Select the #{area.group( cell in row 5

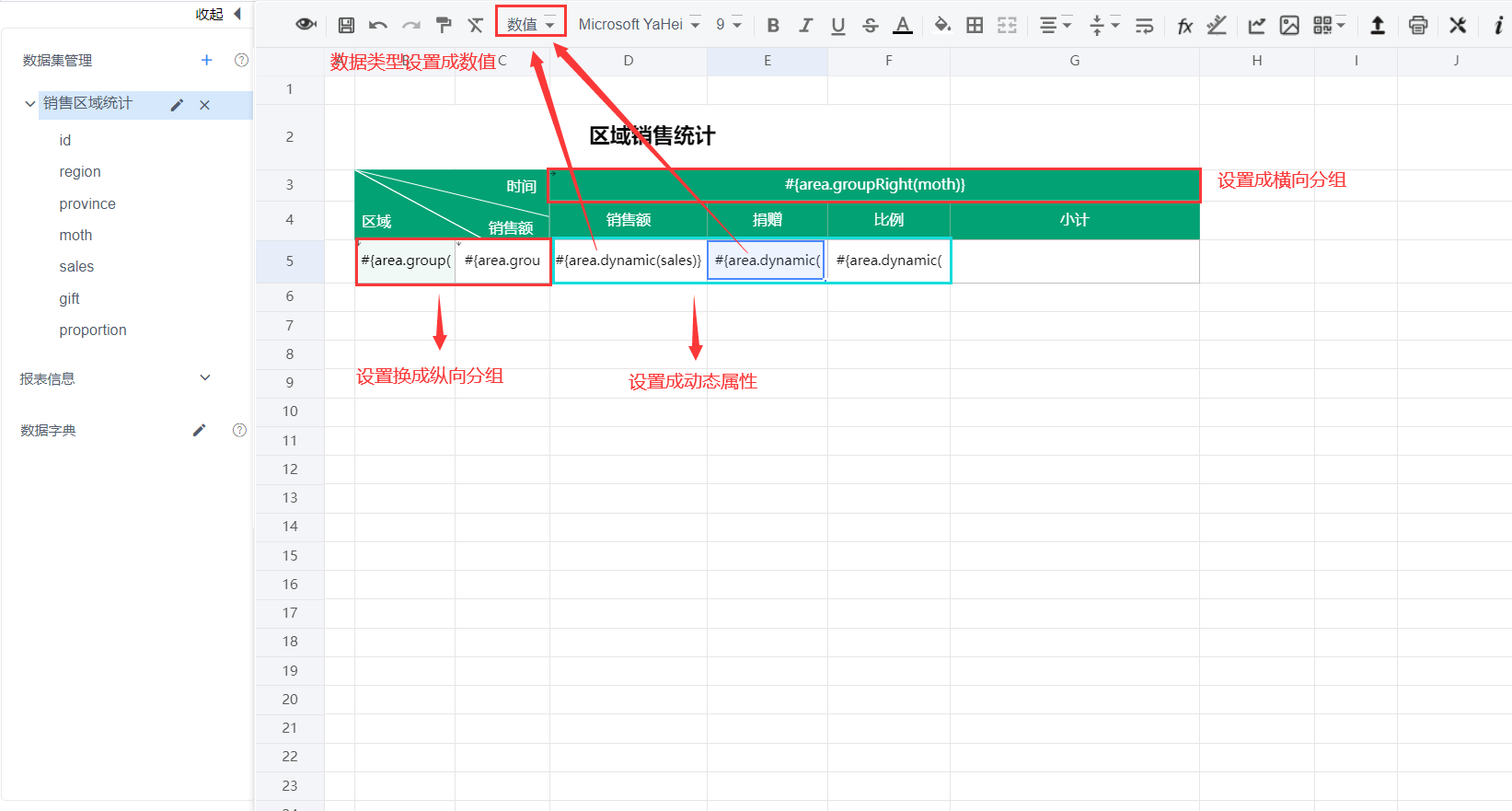(x=405, y=261)
